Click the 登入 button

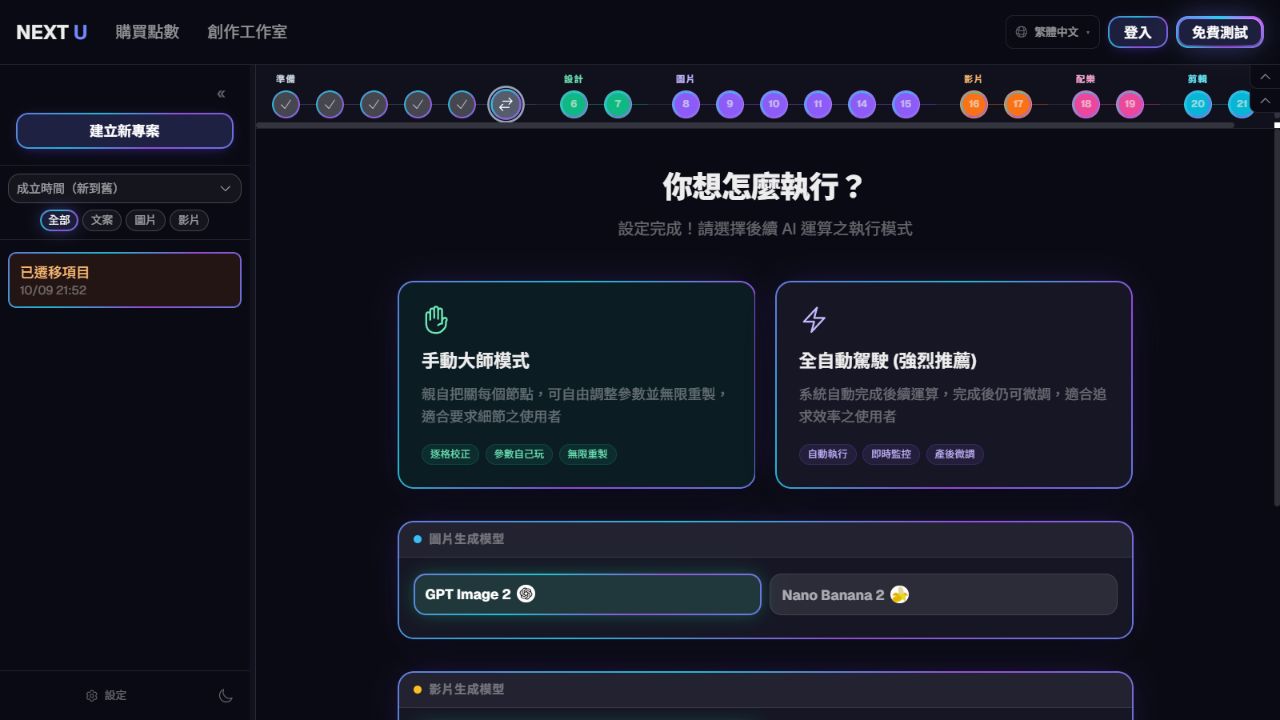[1138, 32]
